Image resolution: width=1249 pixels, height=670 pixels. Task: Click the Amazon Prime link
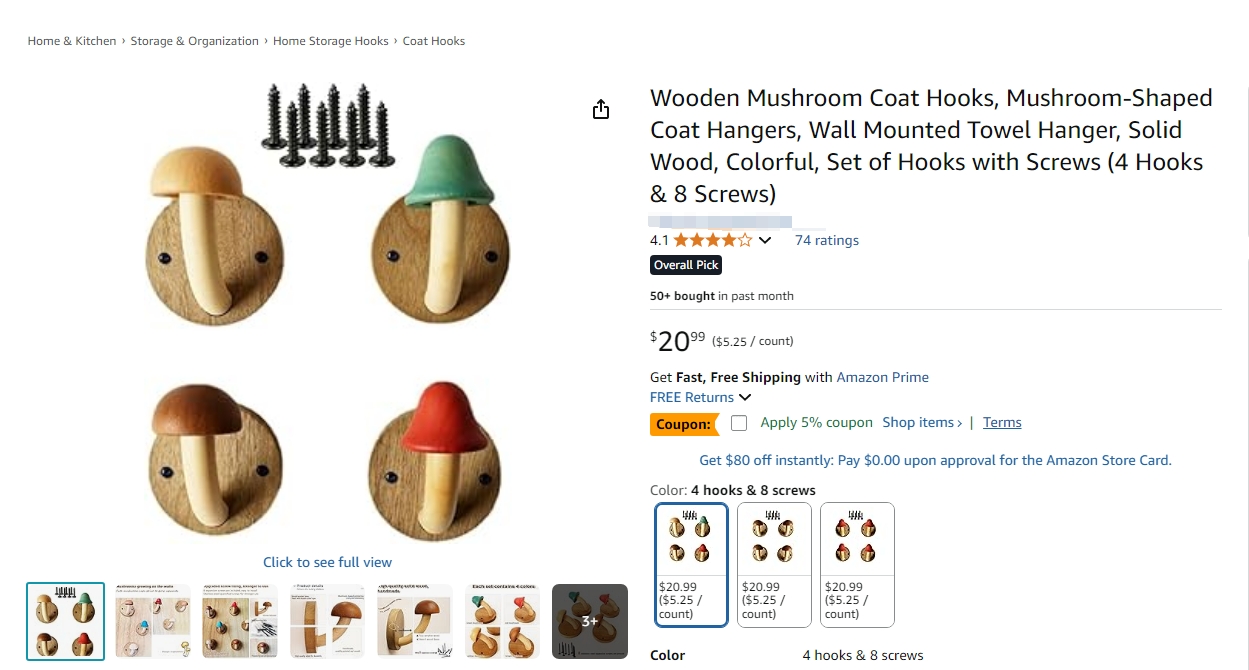883,377
